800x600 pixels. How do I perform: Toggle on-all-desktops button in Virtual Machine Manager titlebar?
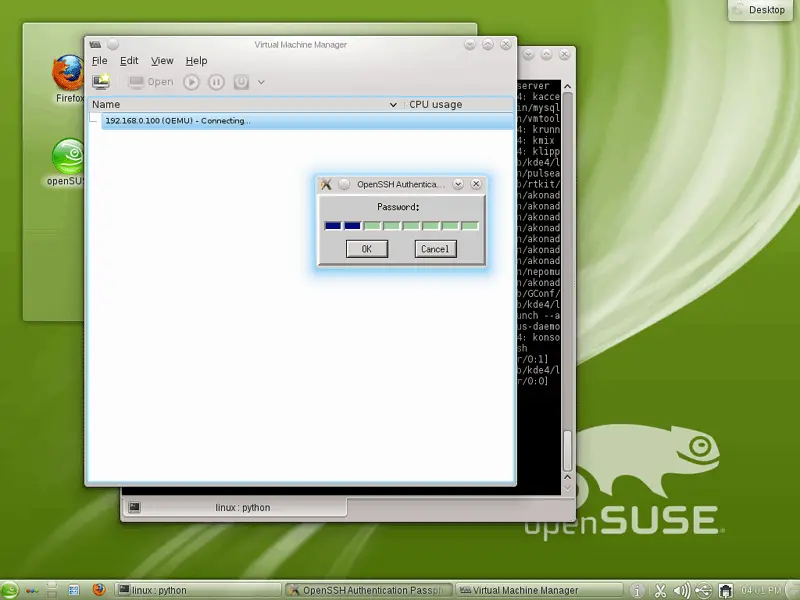click(113, 44)
